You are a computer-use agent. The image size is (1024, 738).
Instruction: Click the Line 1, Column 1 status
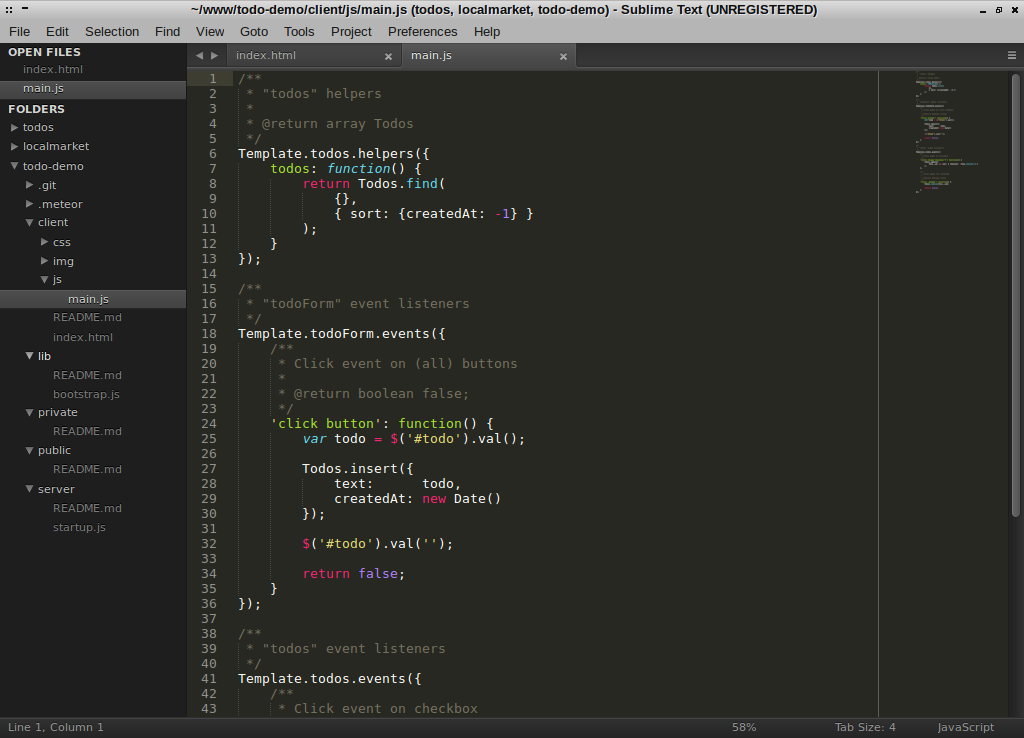(x=56, y=727)
